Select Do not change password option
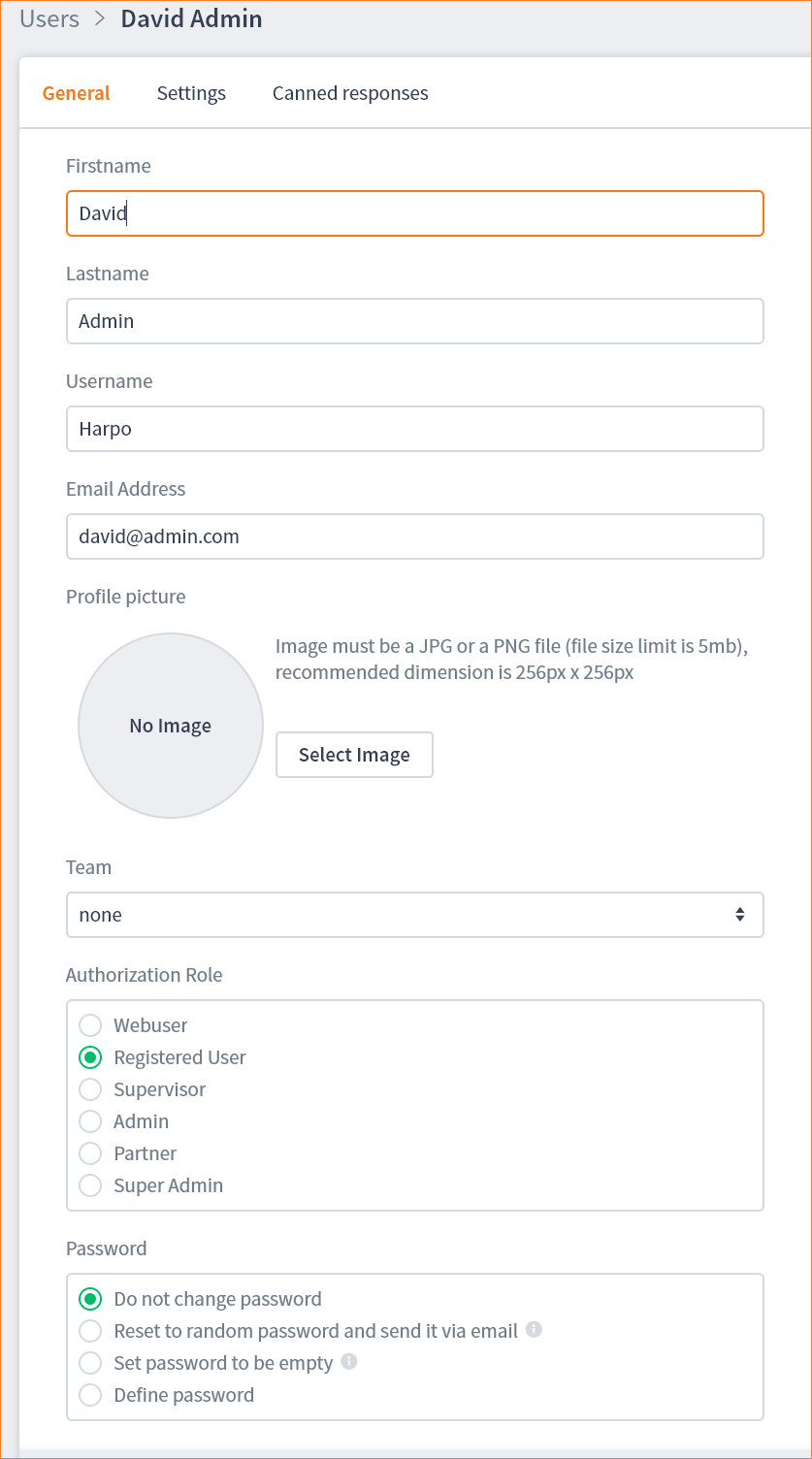Image resolution: width=812 pixels, height=1459 pixels. tap(90, 1299)
